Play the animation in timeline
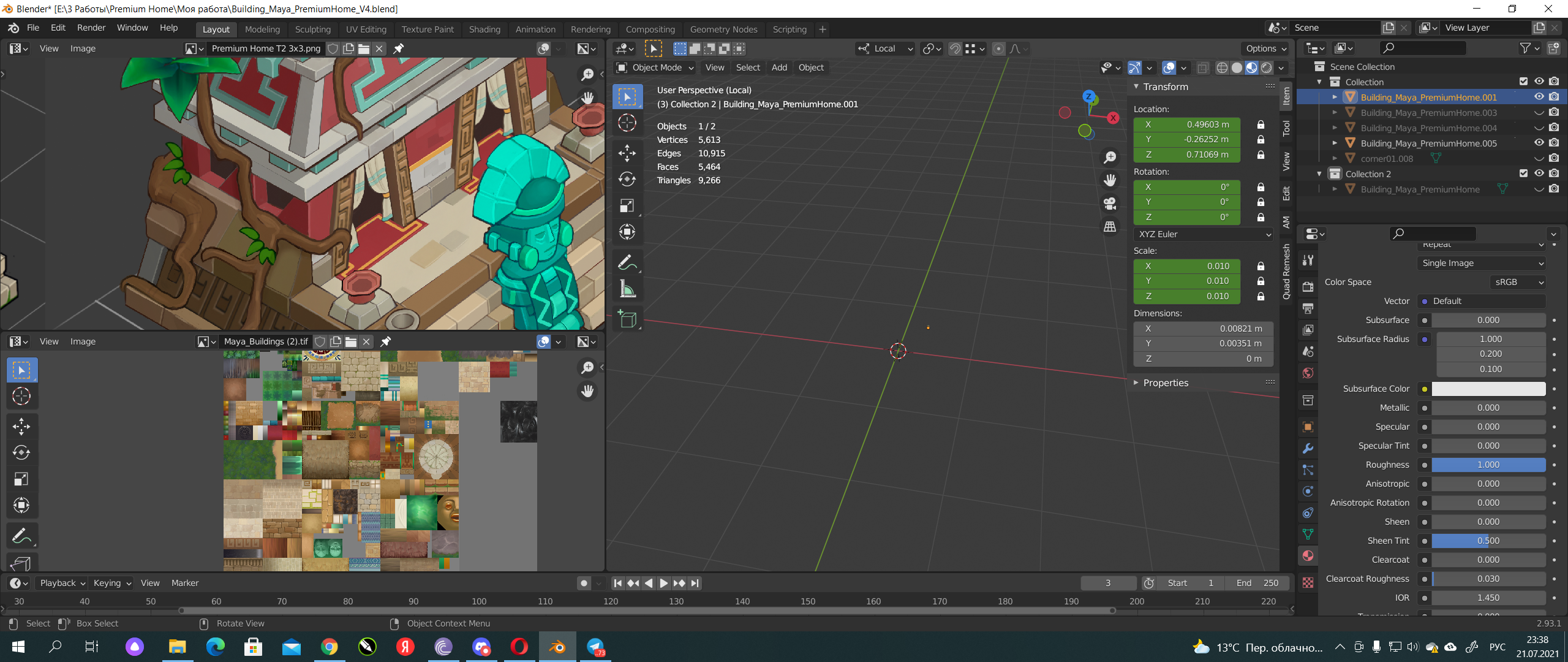This screenshot has height=662, width=1568. point(663,583)
